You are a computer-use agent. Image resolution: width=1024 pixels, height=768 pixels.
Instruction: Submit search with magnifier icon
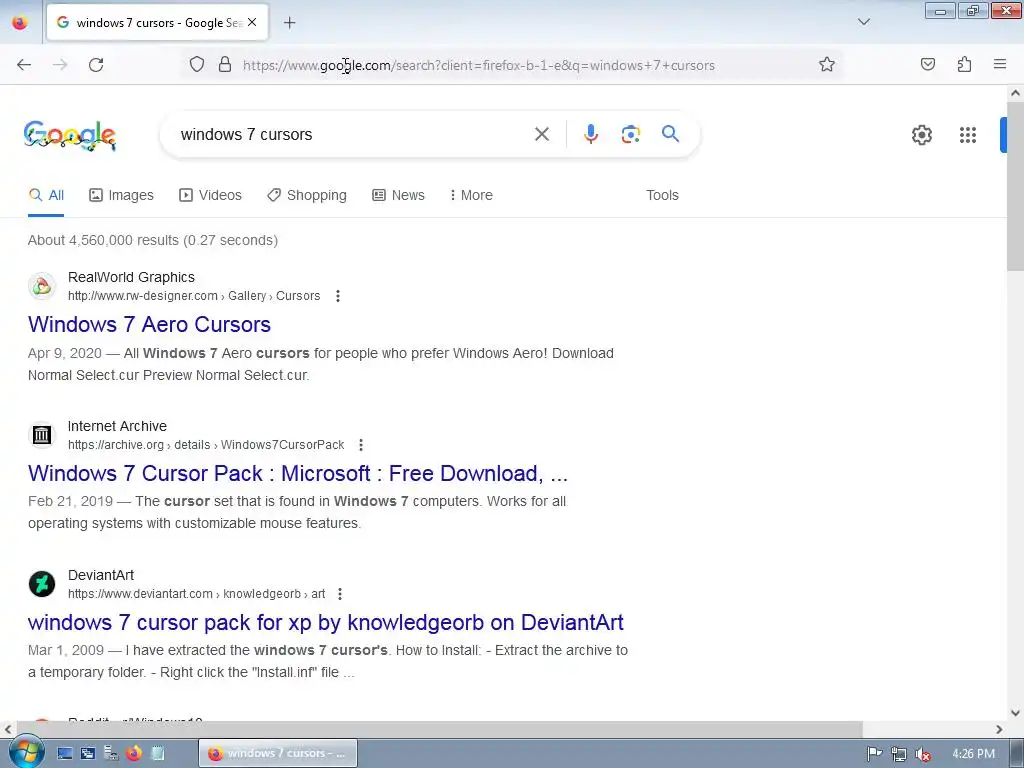pos(670,134)
